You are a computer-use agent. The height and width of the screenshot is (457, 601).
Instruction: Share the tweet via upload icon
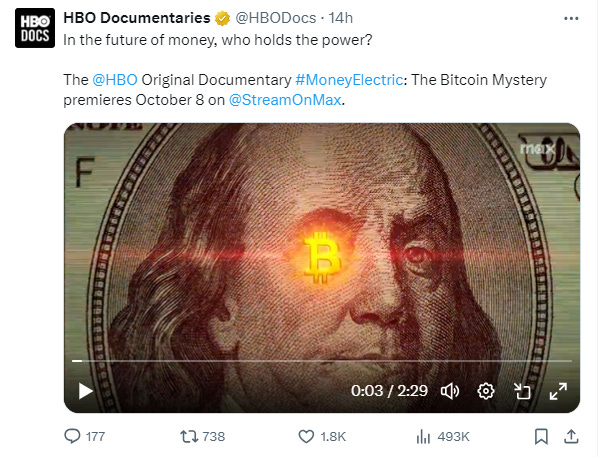pos(571,436)
